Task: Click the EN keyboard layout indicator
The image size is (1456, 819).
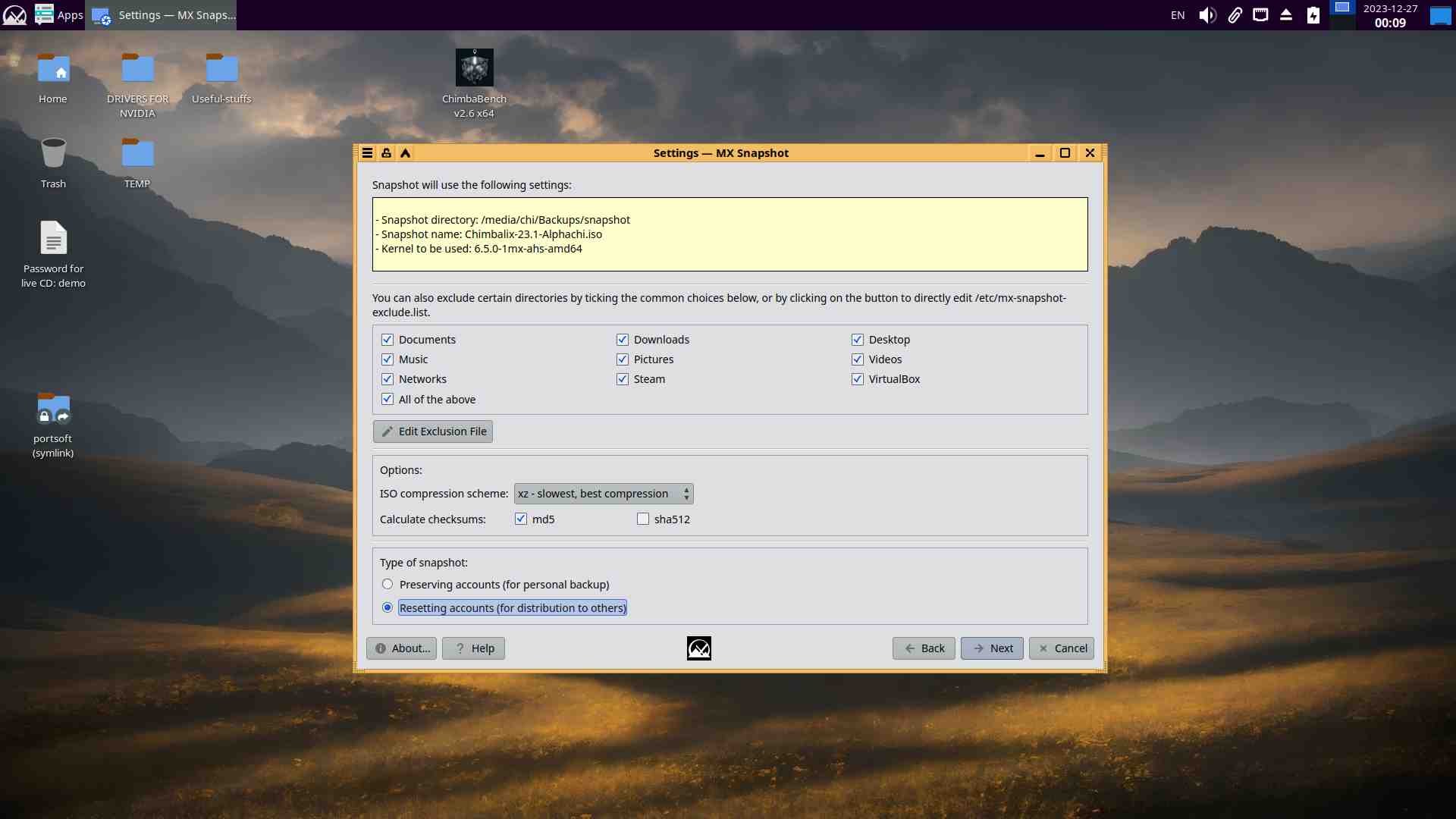Action: click(x=1177, y=15)
